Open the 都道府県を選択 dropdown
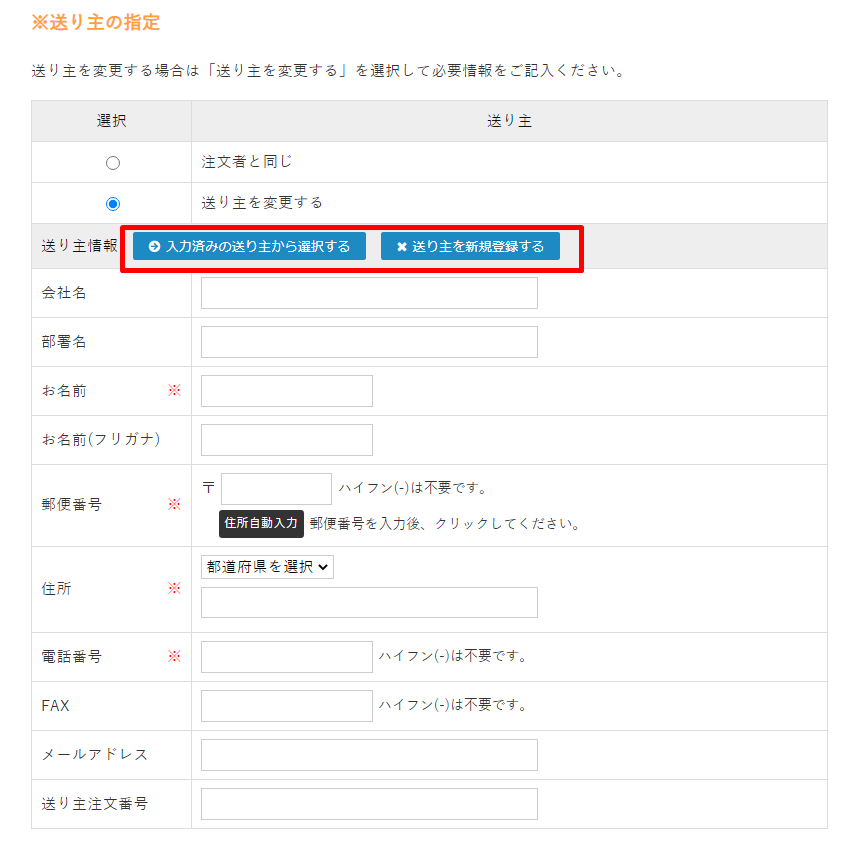 click(x=267, y=566)
